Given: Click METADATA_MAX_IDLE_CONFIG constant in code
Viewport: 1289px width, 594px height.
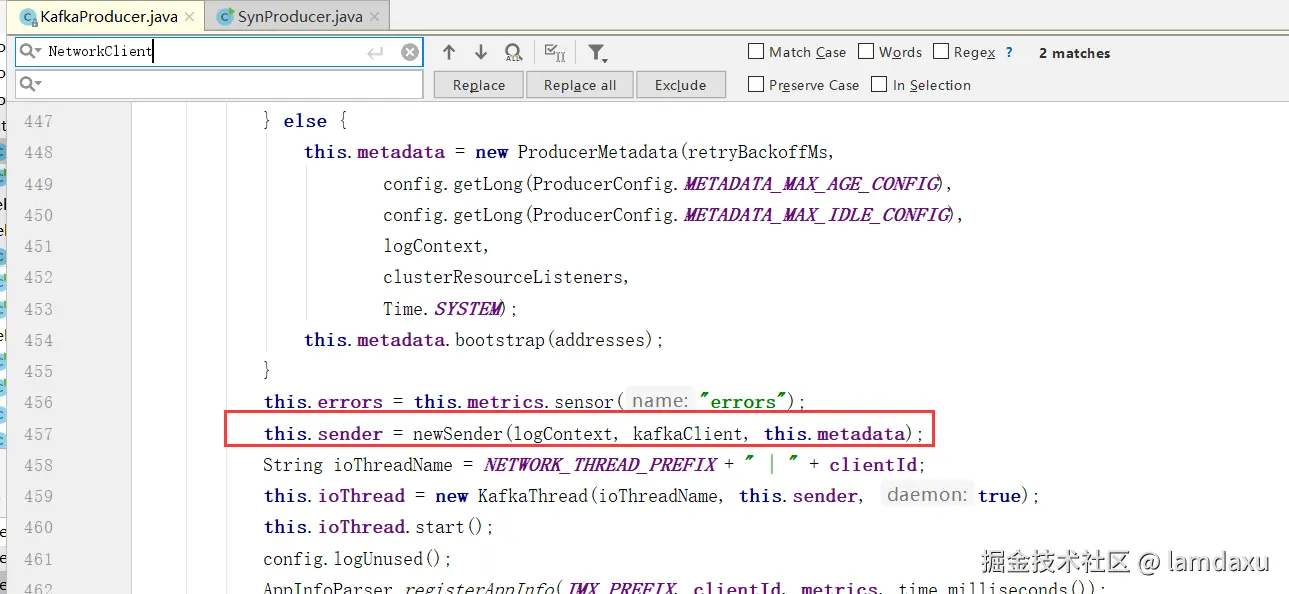Looking at the screenshot, I should (x=817, y=215).
